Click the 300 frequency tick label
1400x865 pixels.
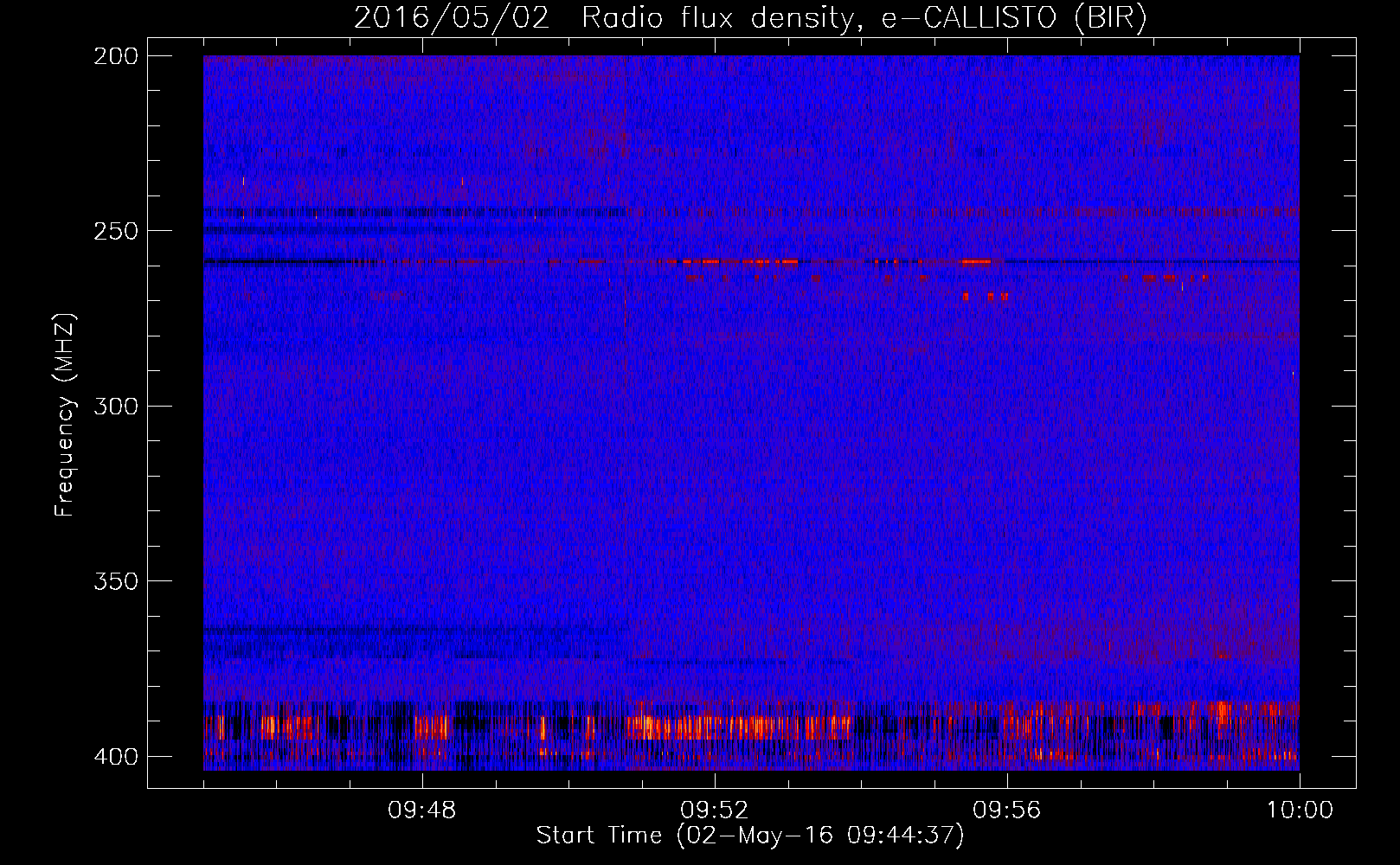(116, 406)
